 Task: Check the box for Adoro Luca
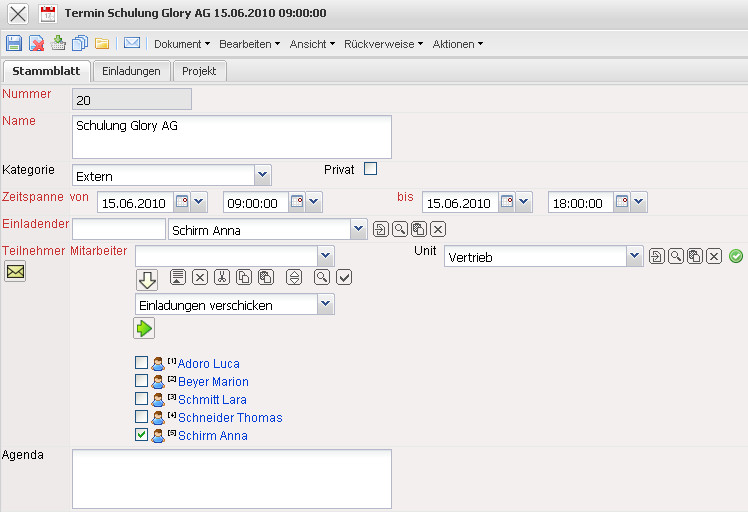click(141, 363)
